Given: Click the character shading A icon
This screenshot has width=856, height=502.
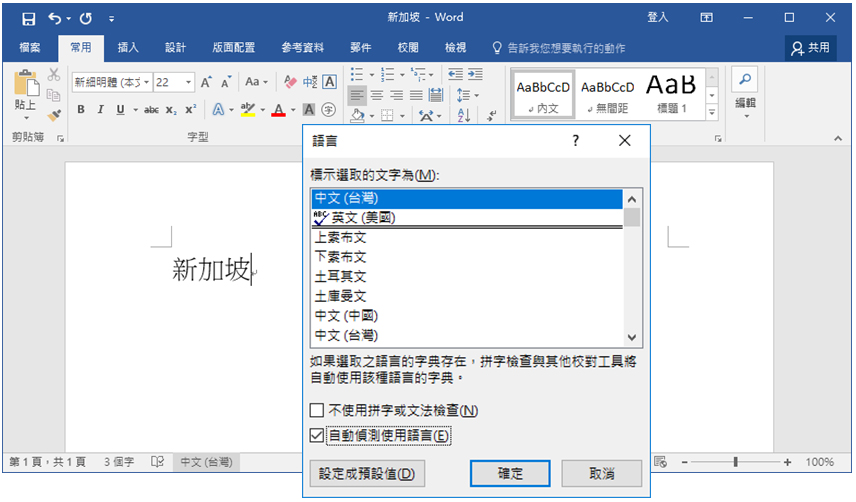Looking at the screenshot, I should pyautogui.click(x=309, y=110).
